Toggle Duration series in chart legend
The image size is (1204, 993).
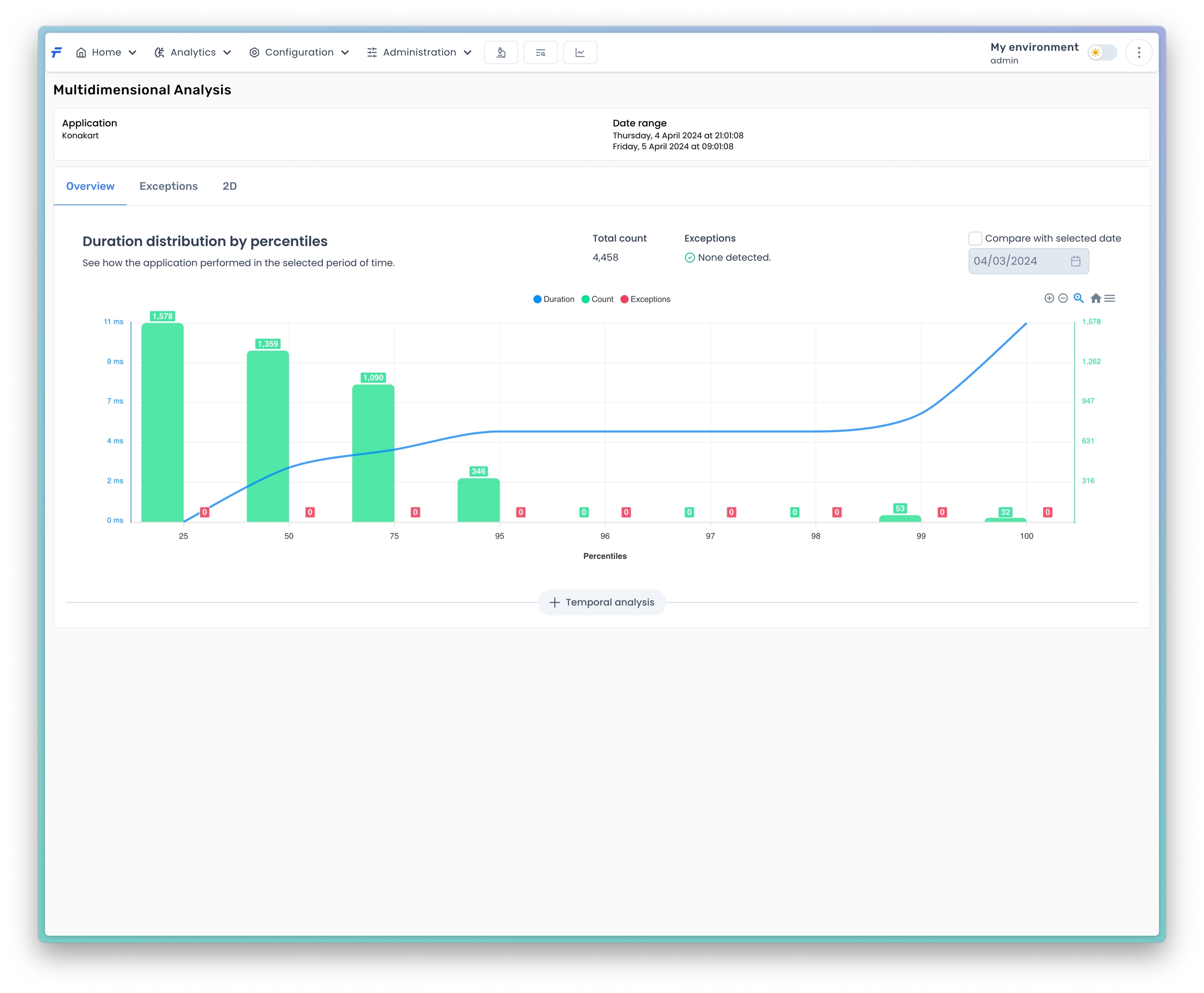coord(553,299)
